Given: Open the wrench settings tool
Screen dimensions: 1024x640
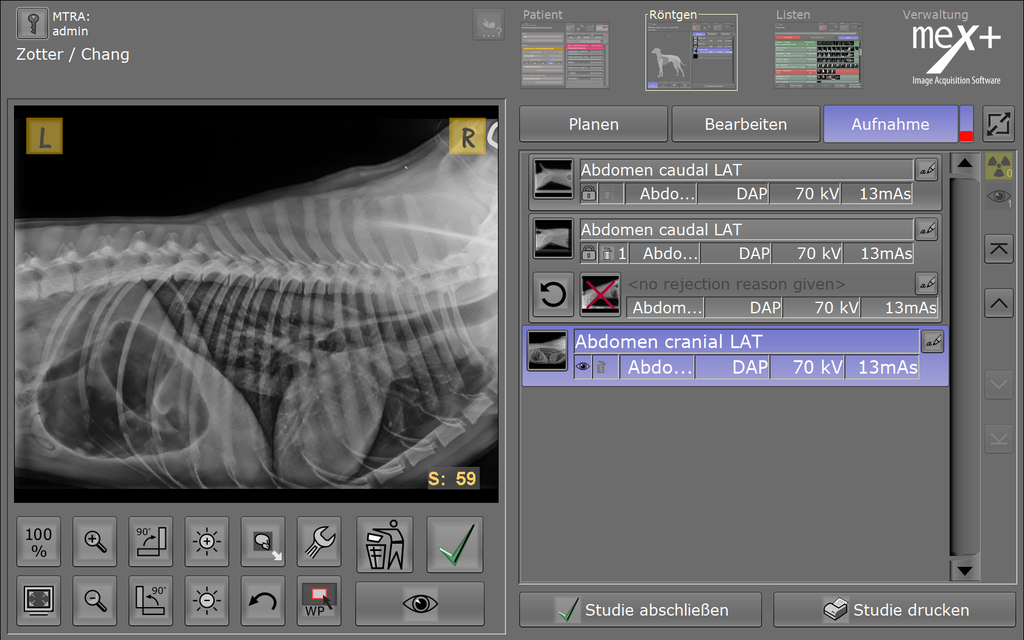Looking at the screenshot, I should [319, 543].
